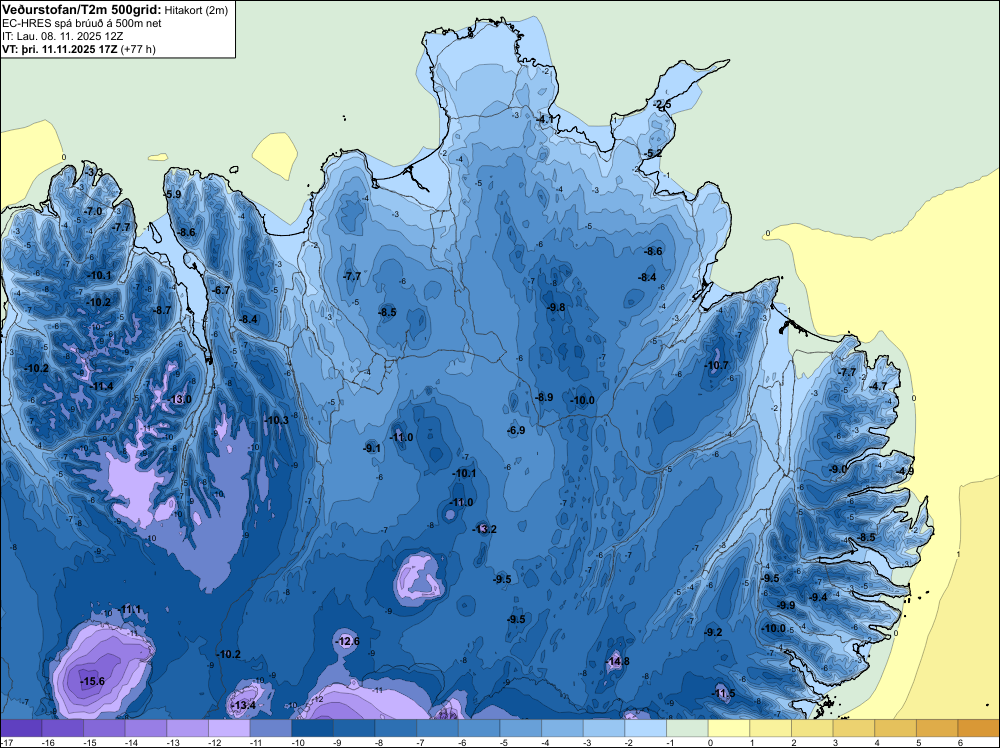The image size is (1000, 748).
Task: Click the valid time 'VT: þri. 11.11.2025 17Z'
Action: [x=59, y=48]
